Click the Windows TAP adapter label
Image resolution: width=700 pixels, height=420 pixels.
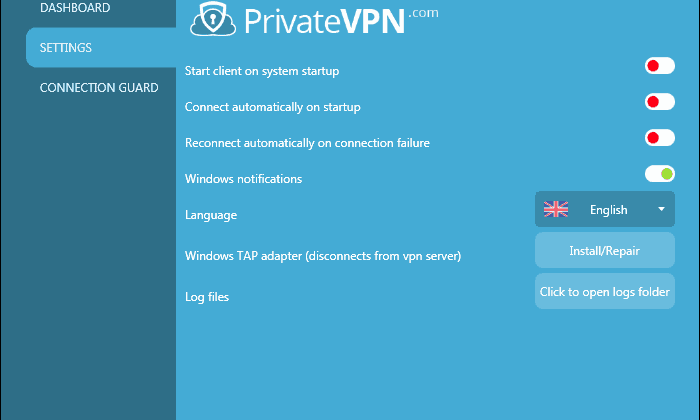[323, 256]
